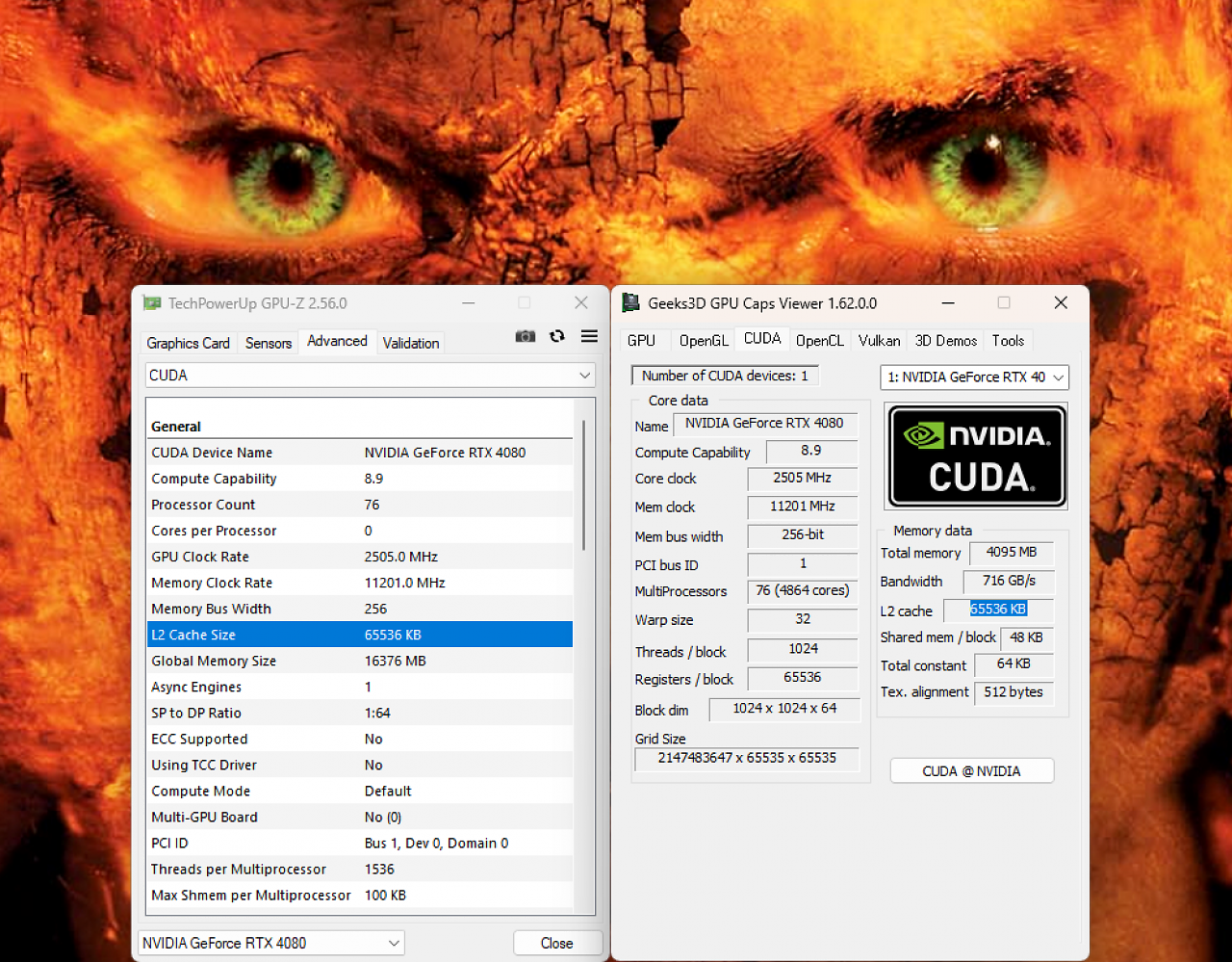Select the Using TCC Driver row
1232x962 pixels.
pyautogui.click(x=360, y=765)
